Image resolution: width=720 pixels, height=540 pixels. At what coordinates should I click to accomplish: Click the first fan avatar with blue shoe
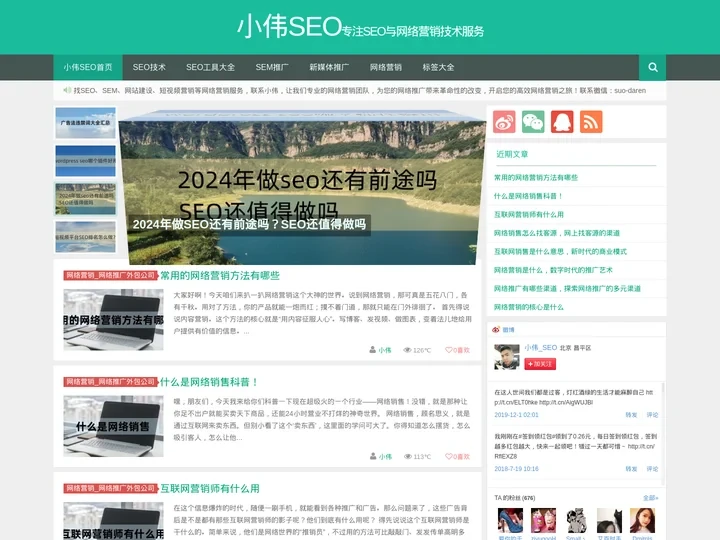click(x=510, y=520)
